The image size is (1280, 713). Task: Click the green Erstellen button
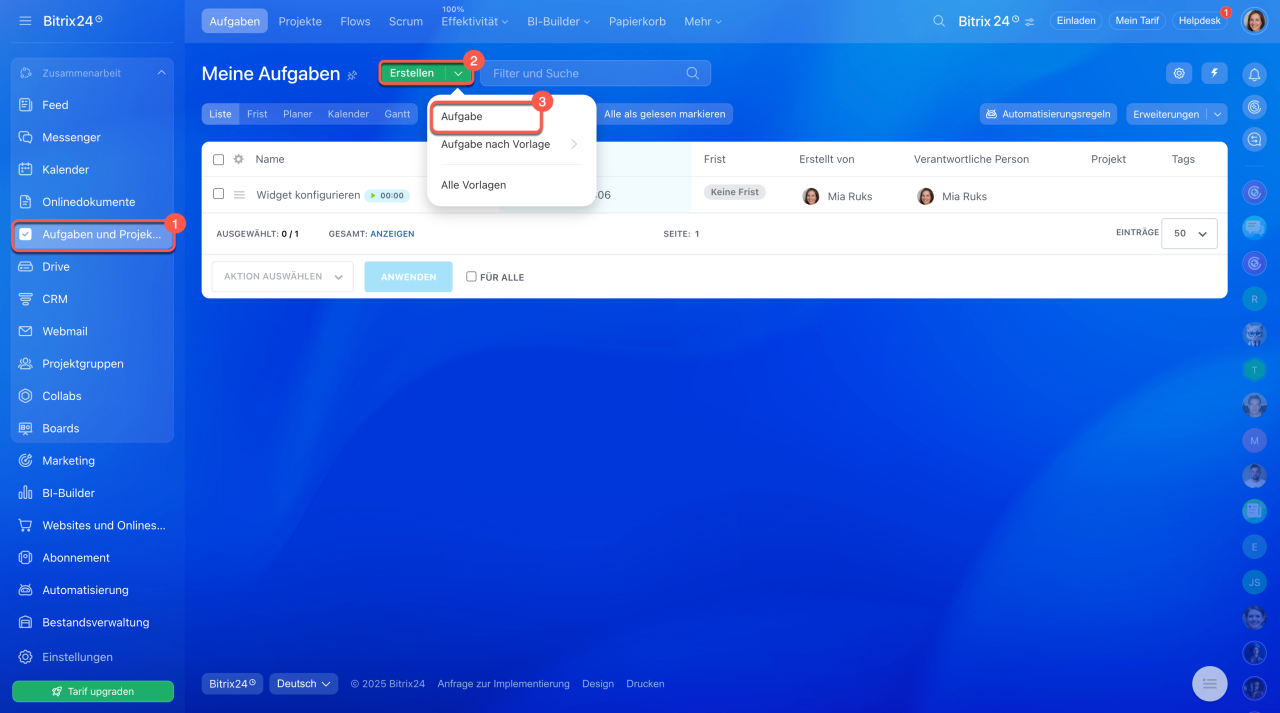(412, 73)
